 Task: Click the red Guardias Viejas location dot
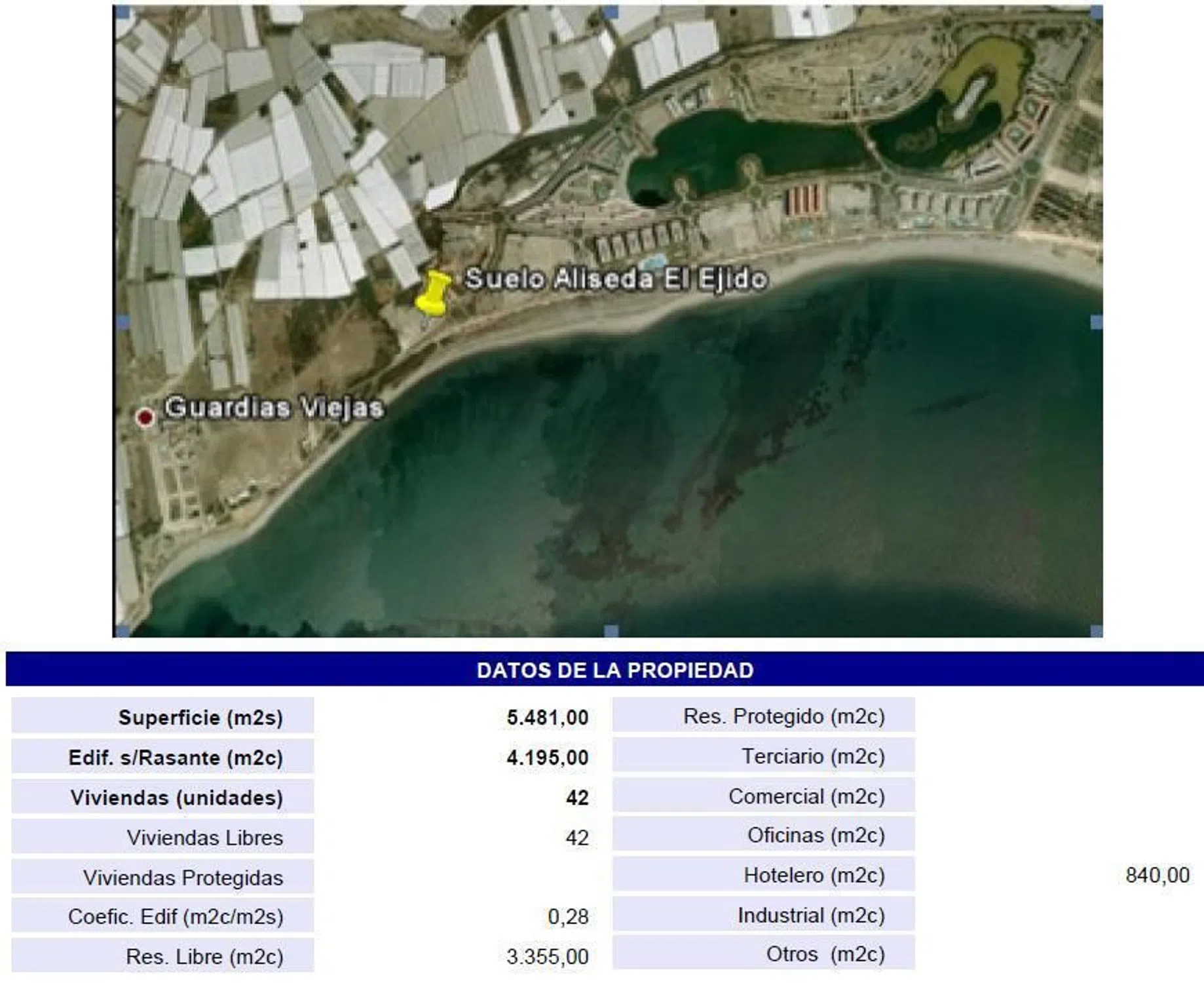[145, 417]
